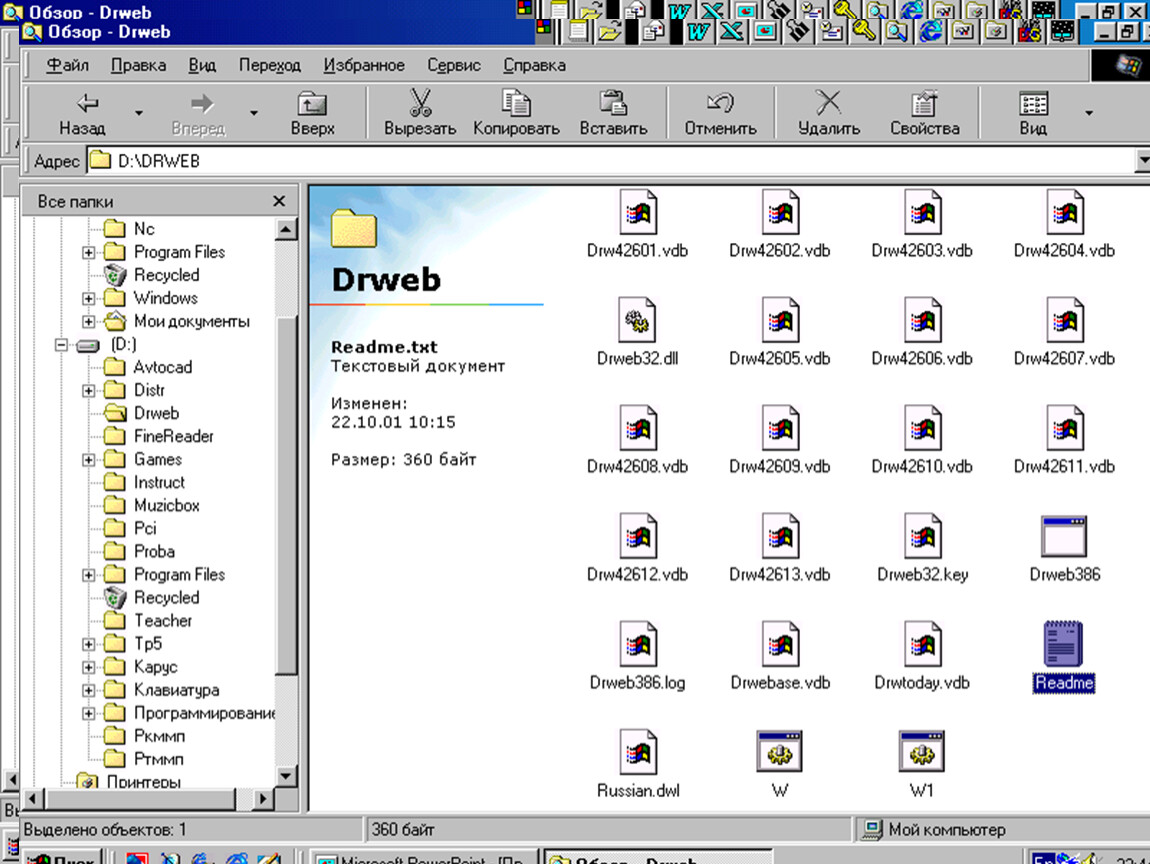Undo the last action with Отменить
The width and height of the screenshot is (1150, 864).
click(720, 113)
